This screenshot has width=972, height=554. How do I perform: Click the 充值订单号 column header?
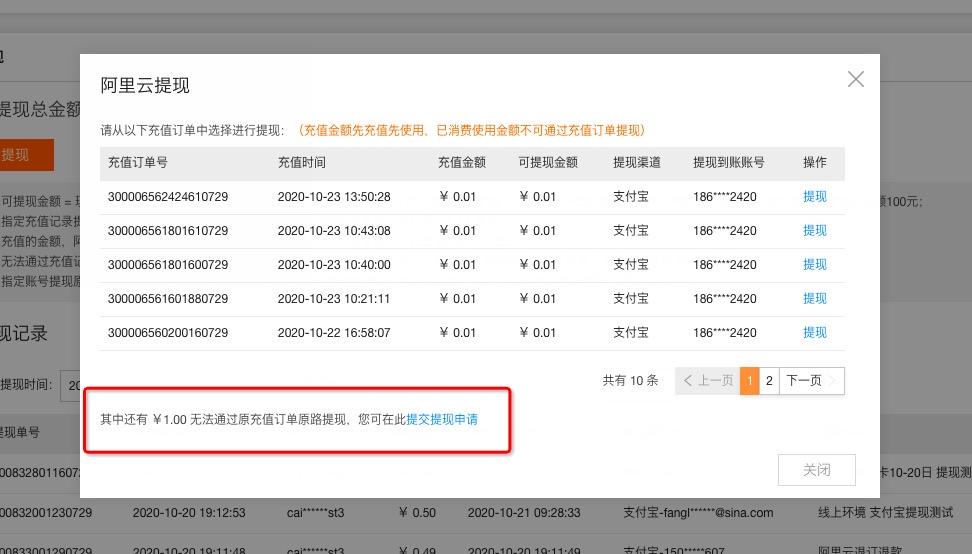[138, 162]
